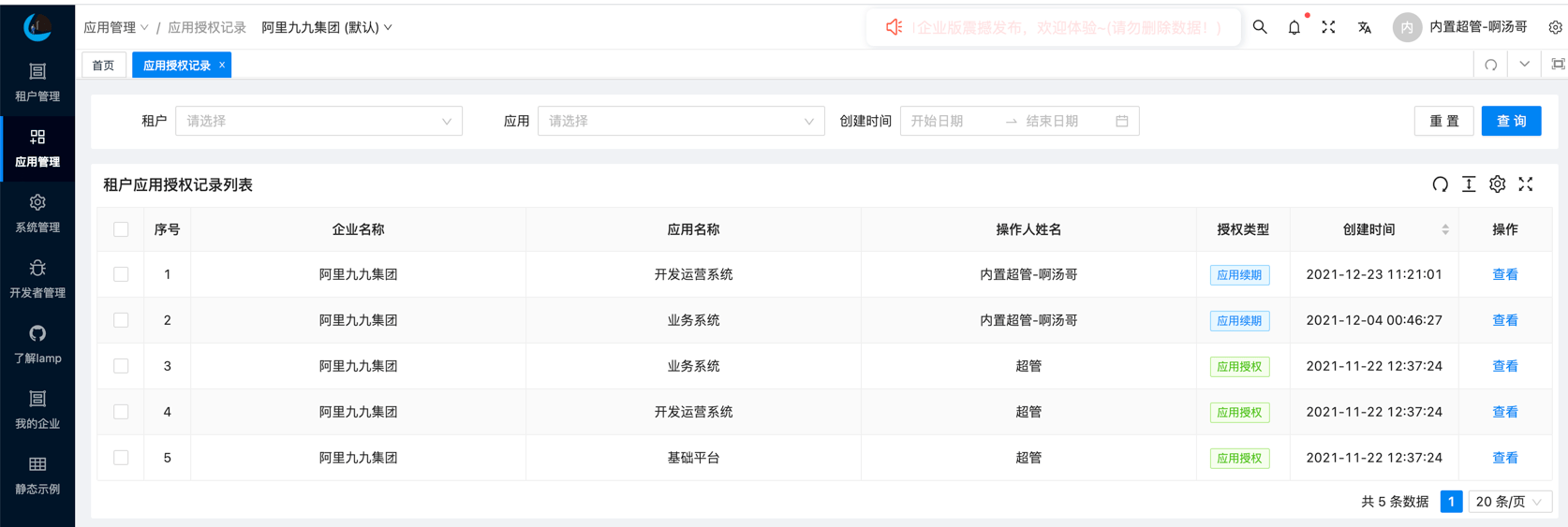Open the language translation switcher

(1364, 27)
